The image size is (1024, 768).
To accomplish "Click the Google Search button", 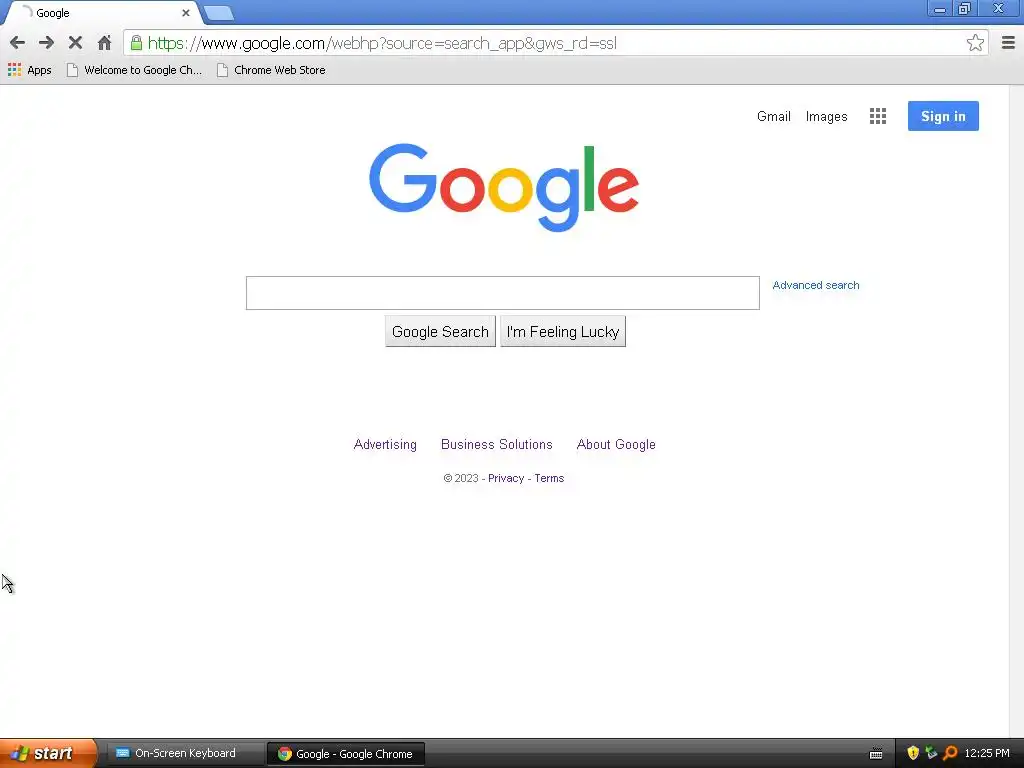I will pyautogui.click(x=440, y=332).
